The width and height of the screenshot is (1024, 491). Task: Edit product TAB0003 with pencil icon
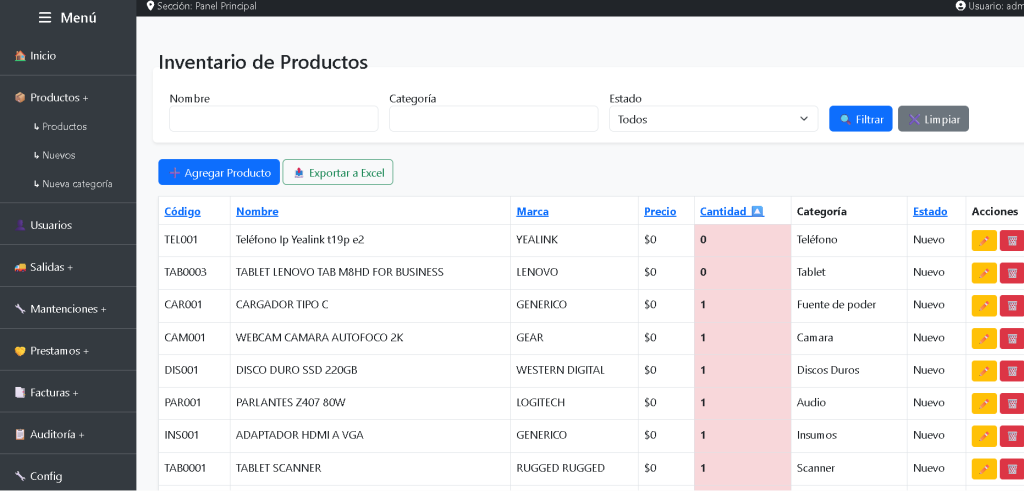point(984,273)
